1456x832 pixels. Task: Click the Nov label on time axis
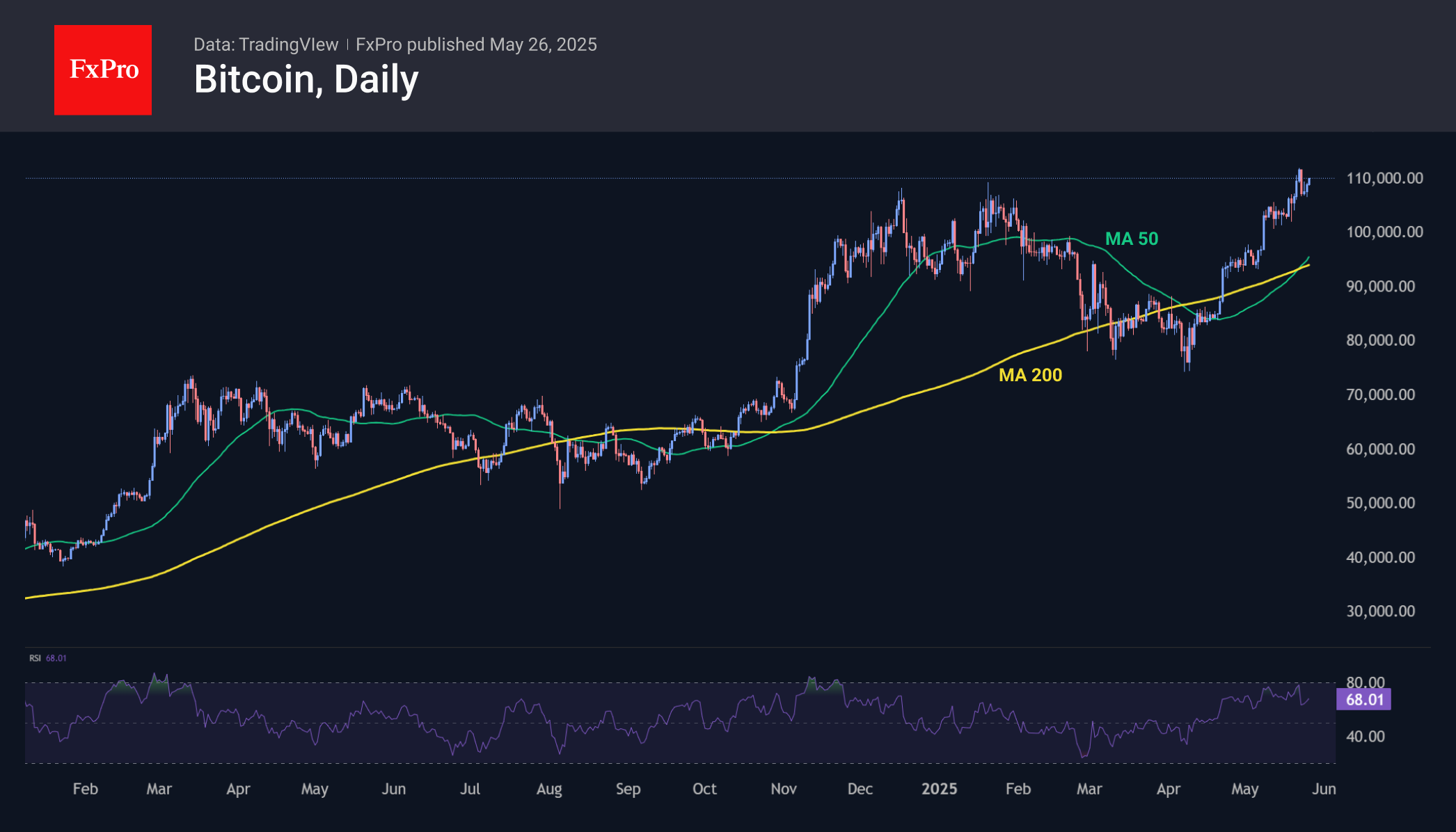(x=784, y=789)
